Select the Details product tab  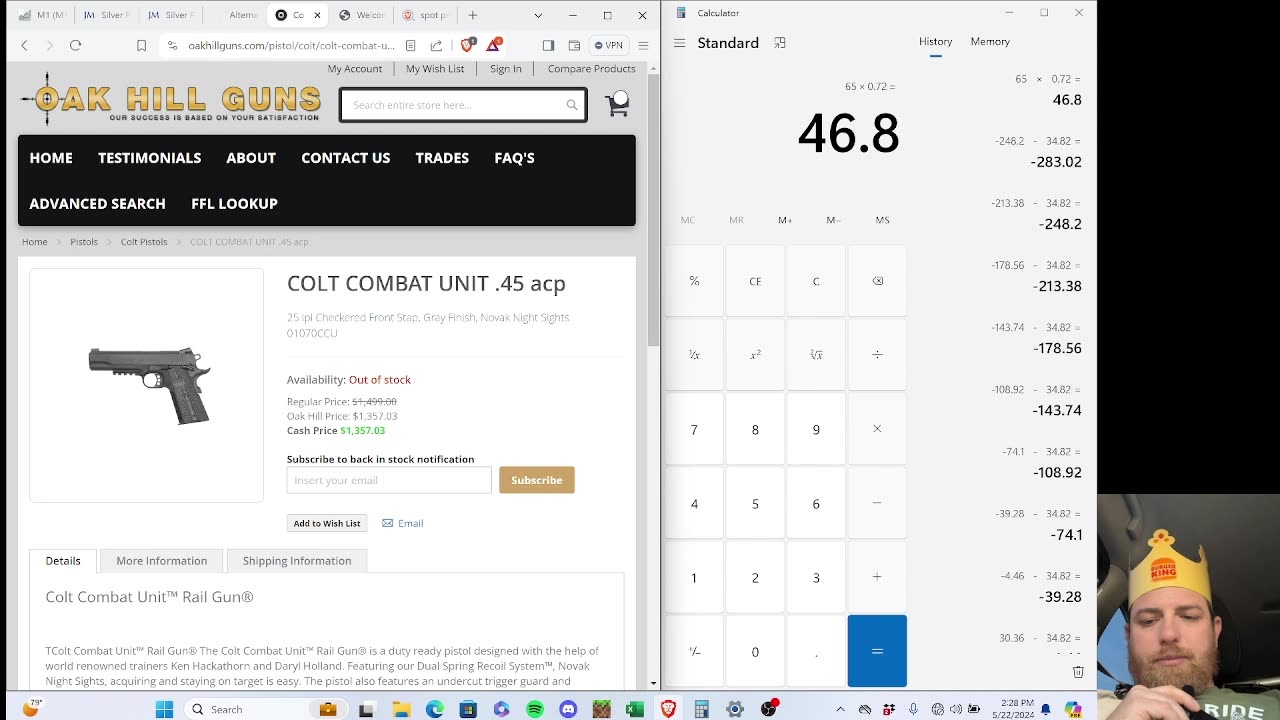point(63,561)
